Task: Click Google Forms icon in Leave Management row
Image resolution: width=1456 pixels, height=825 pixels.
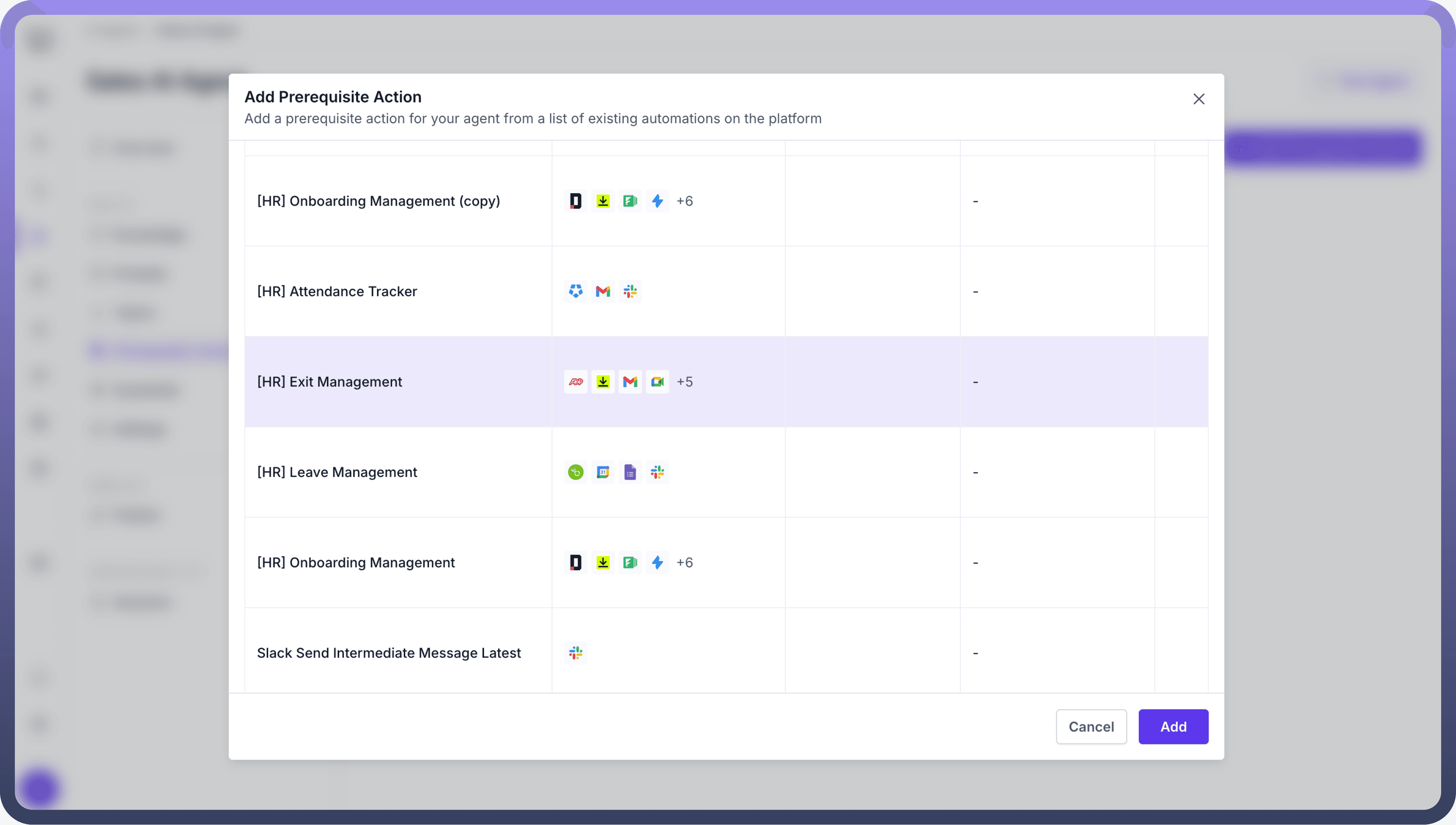Action: pos(630,472)
